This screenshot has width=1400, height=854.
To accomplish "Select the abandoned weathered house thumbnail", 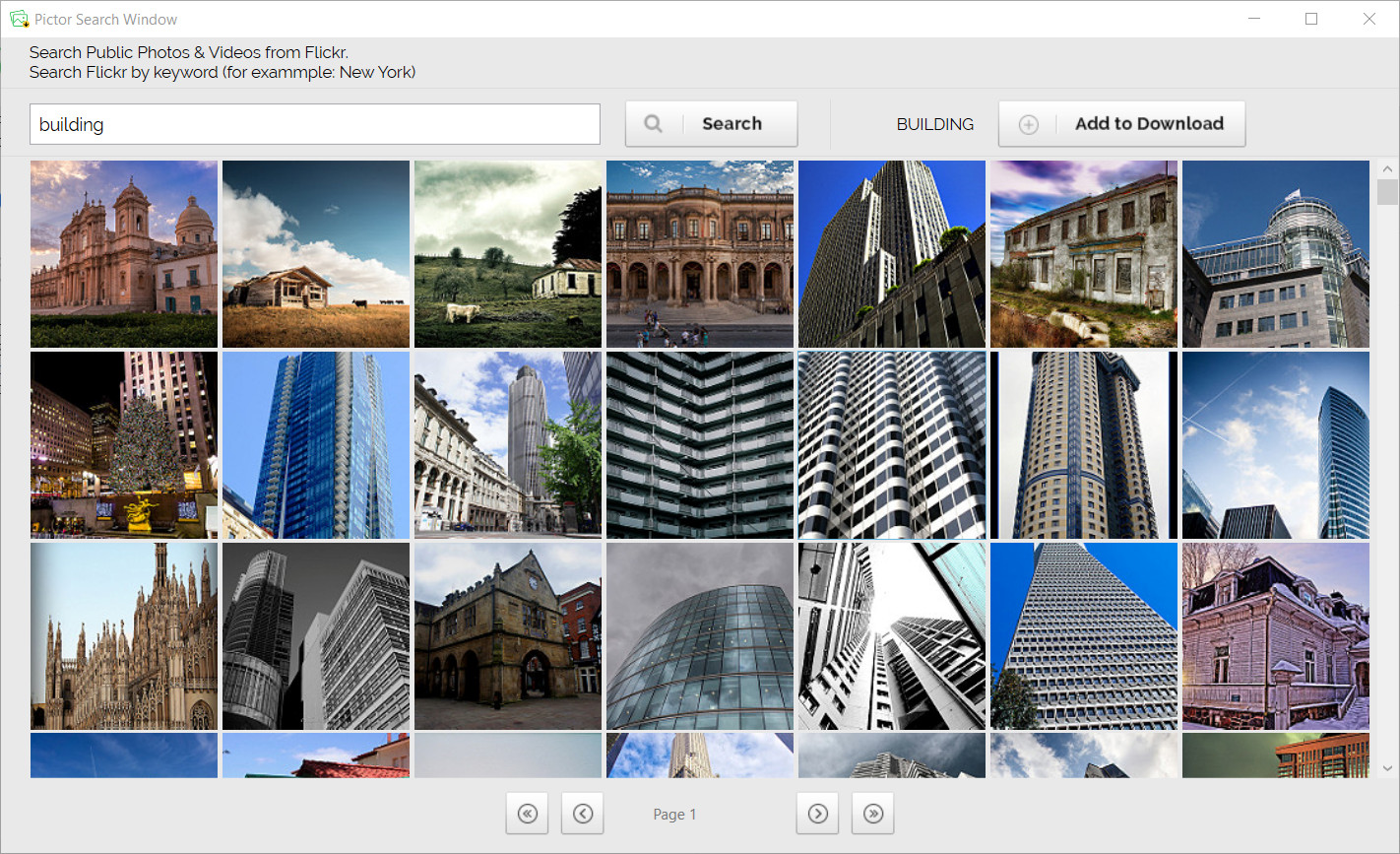I will coord(1084,254).
